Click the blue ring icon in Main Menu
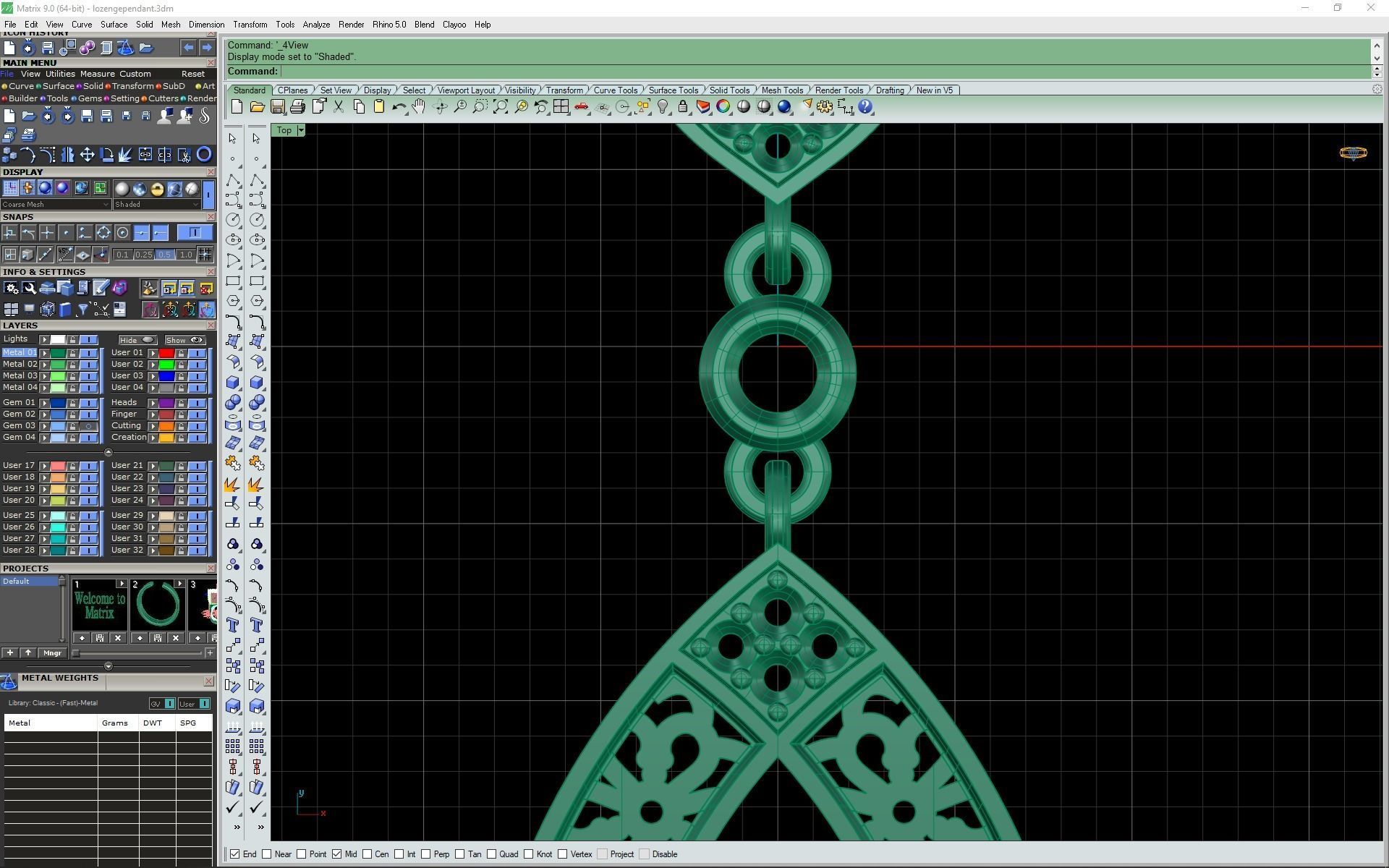Viewport: 1389px width, 868px height. tap(204, 155)
